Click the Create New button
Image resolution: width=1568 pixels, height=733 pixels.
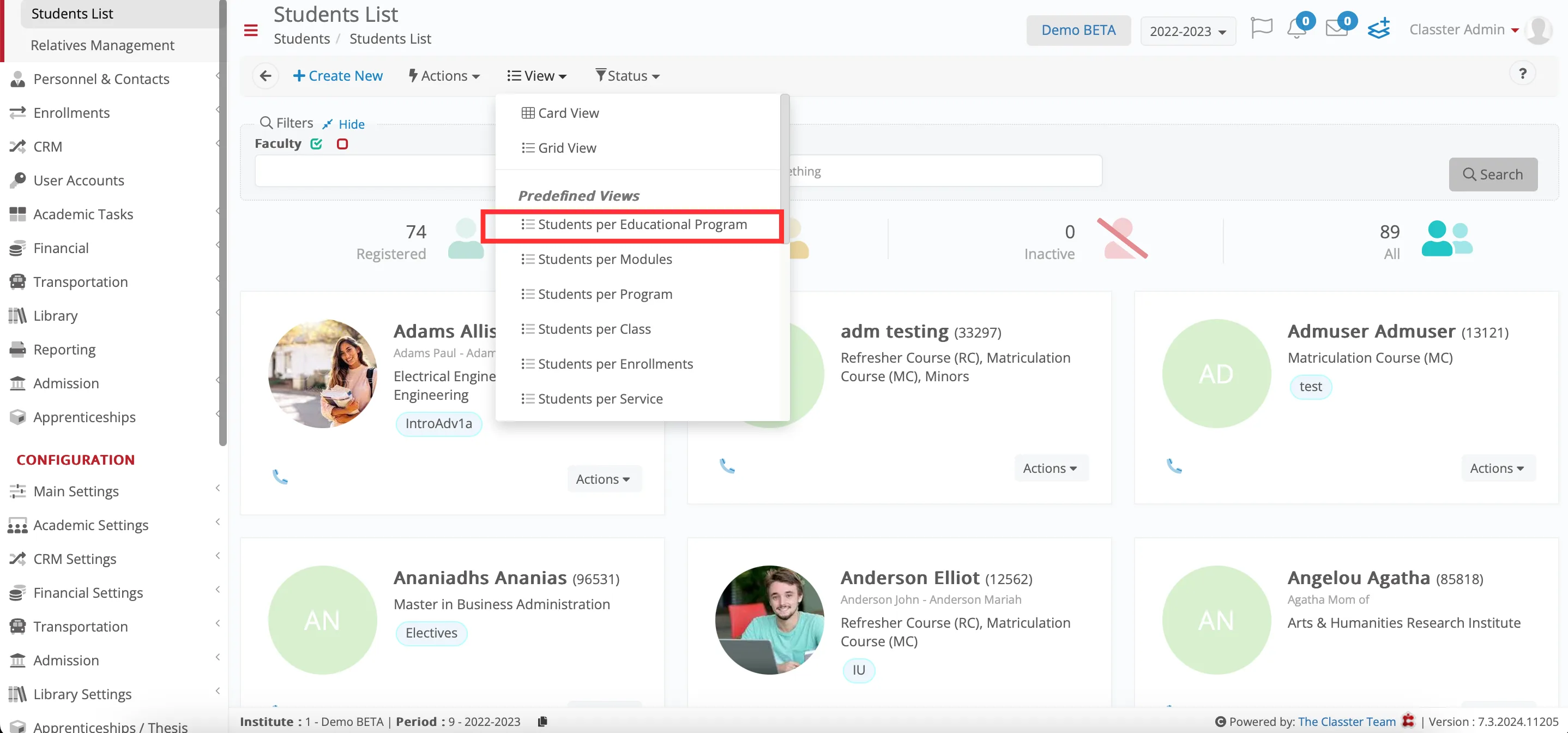click(338, 75)
